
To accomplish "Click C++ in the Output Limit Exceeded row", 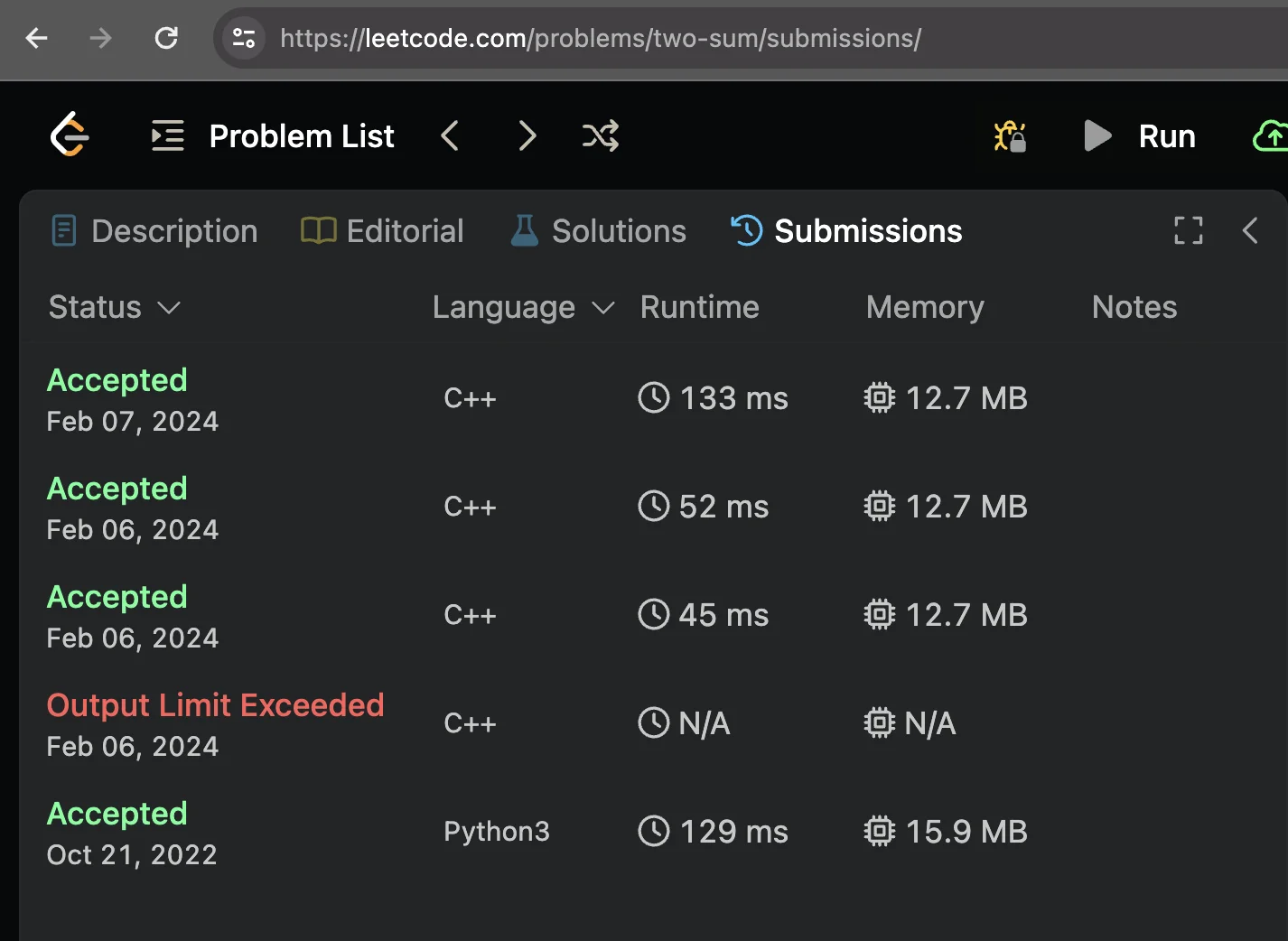I will click(x=470, y=723).
